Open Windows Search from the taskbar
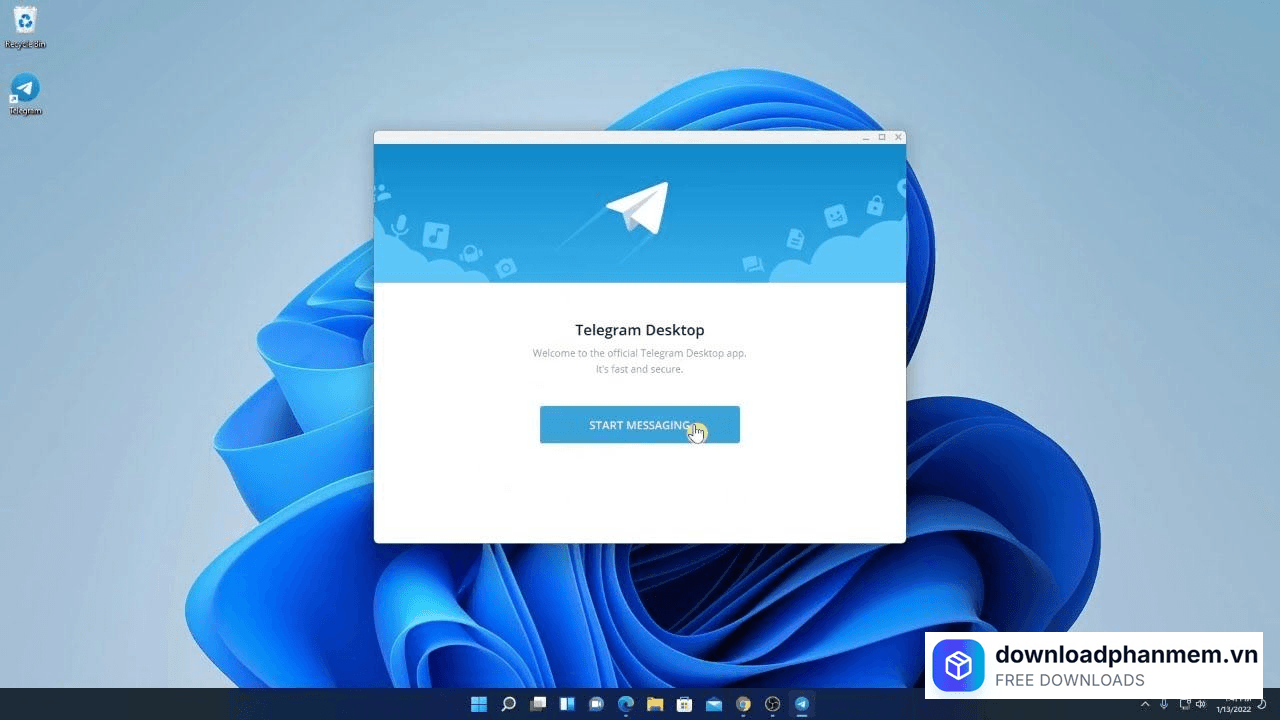1280x720 pixels. pyautogui.click(x=508, y=703)
